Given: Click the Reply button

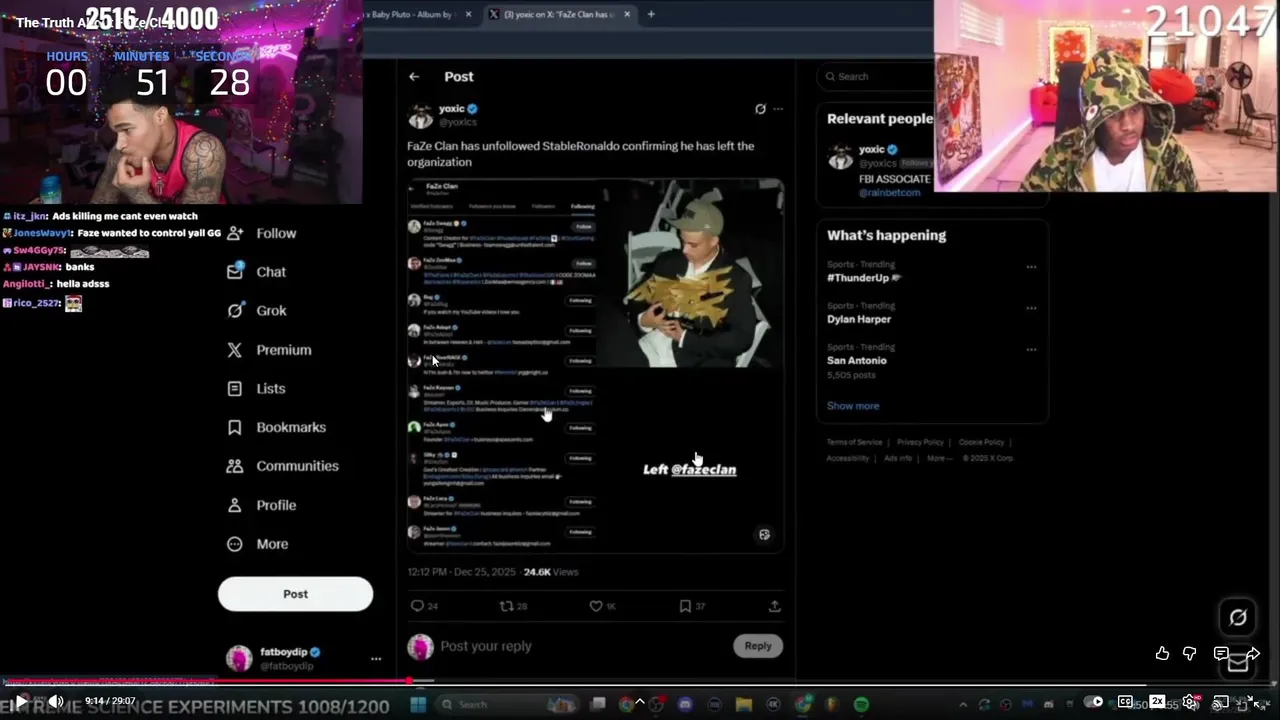Looking at the screenshot, I should [x=758, y=646].
